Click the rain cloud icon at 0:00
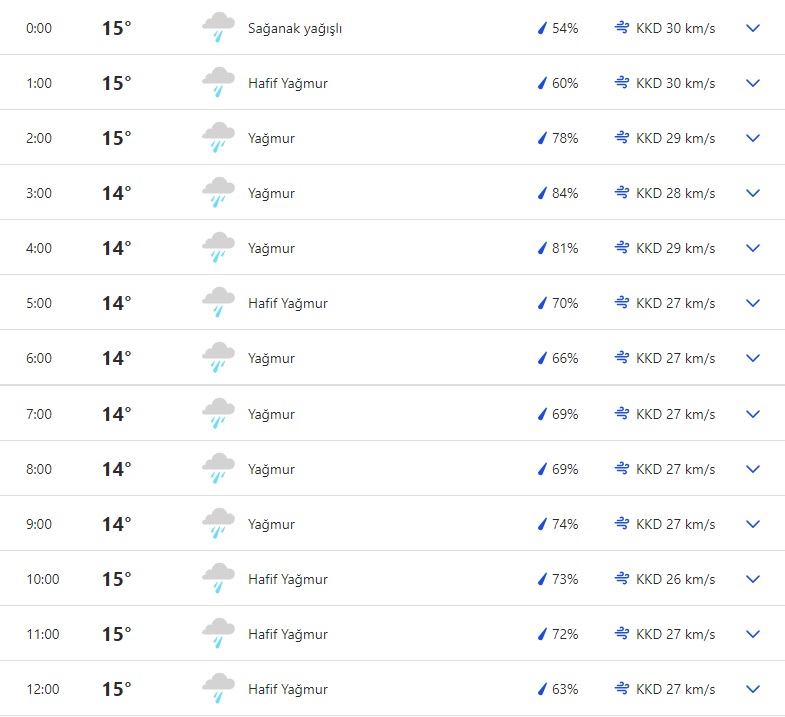The height and width of the screenshot is (717, 785). (x=218, y=28)
